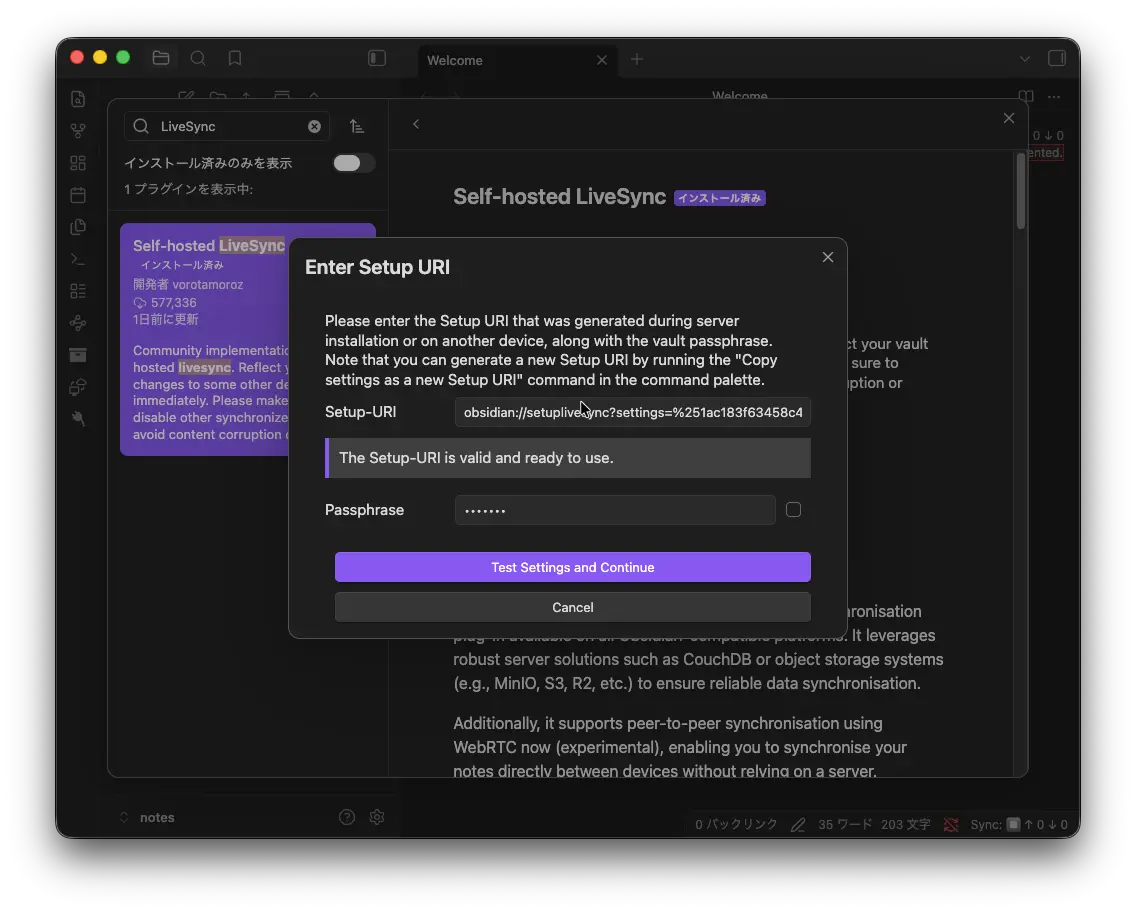Close the Enter Setup URI dialog
Image resolution: width=1136 pixels, height=912 pixels.
pos(828,257)
